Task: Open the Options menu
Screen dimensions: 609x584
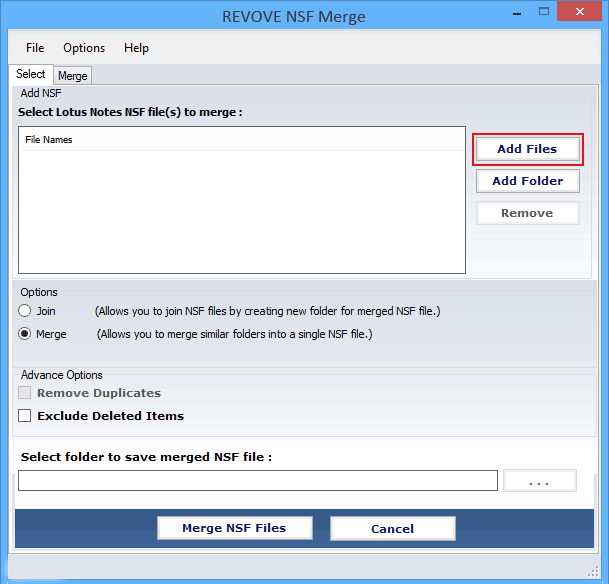Action: (84, 48)
